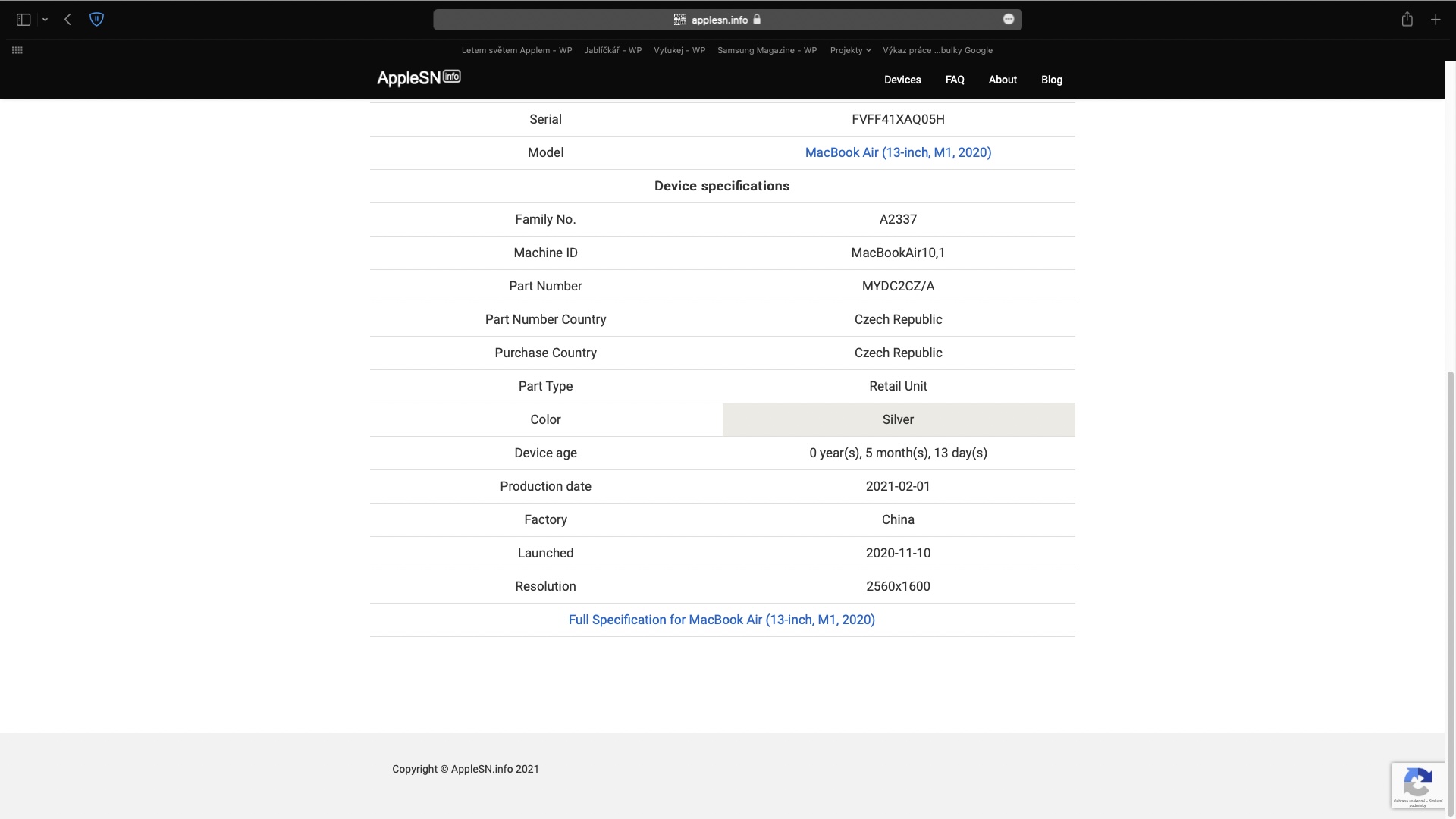Viewport: 1456px width, 819px height.
Task: Open the privacy shield extension
Action: point(96,20)
